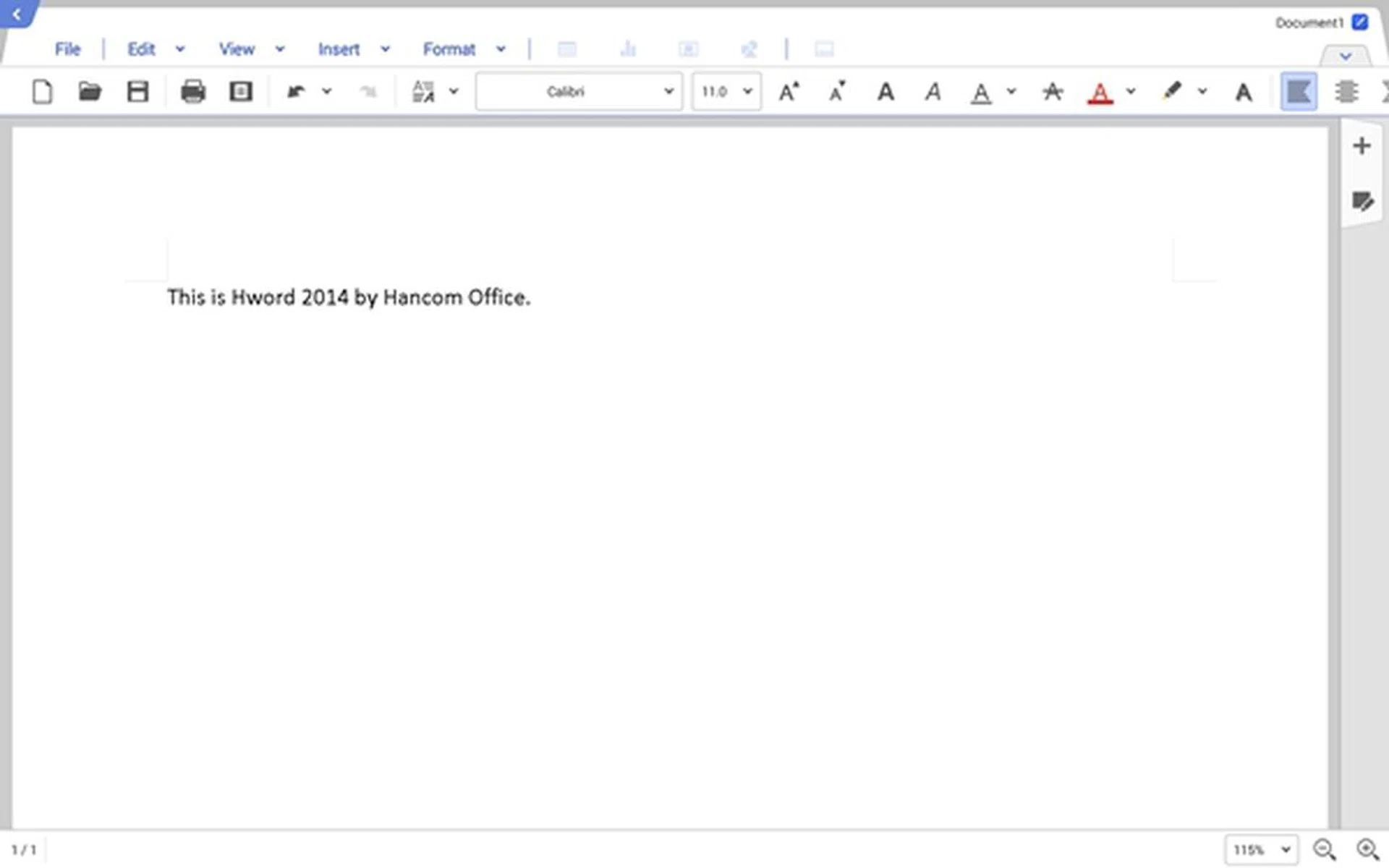
Task: Increase the font size
Action: pyautogui.click(x=789, y=92)
